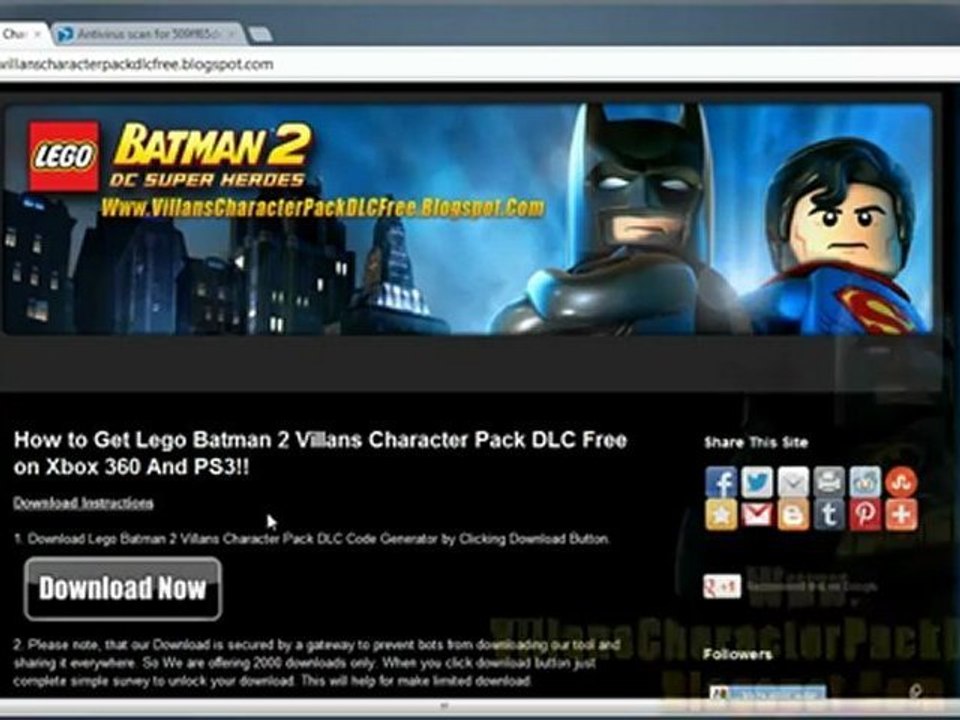Open more share options plus icon
960x720 pixels.
901,514
